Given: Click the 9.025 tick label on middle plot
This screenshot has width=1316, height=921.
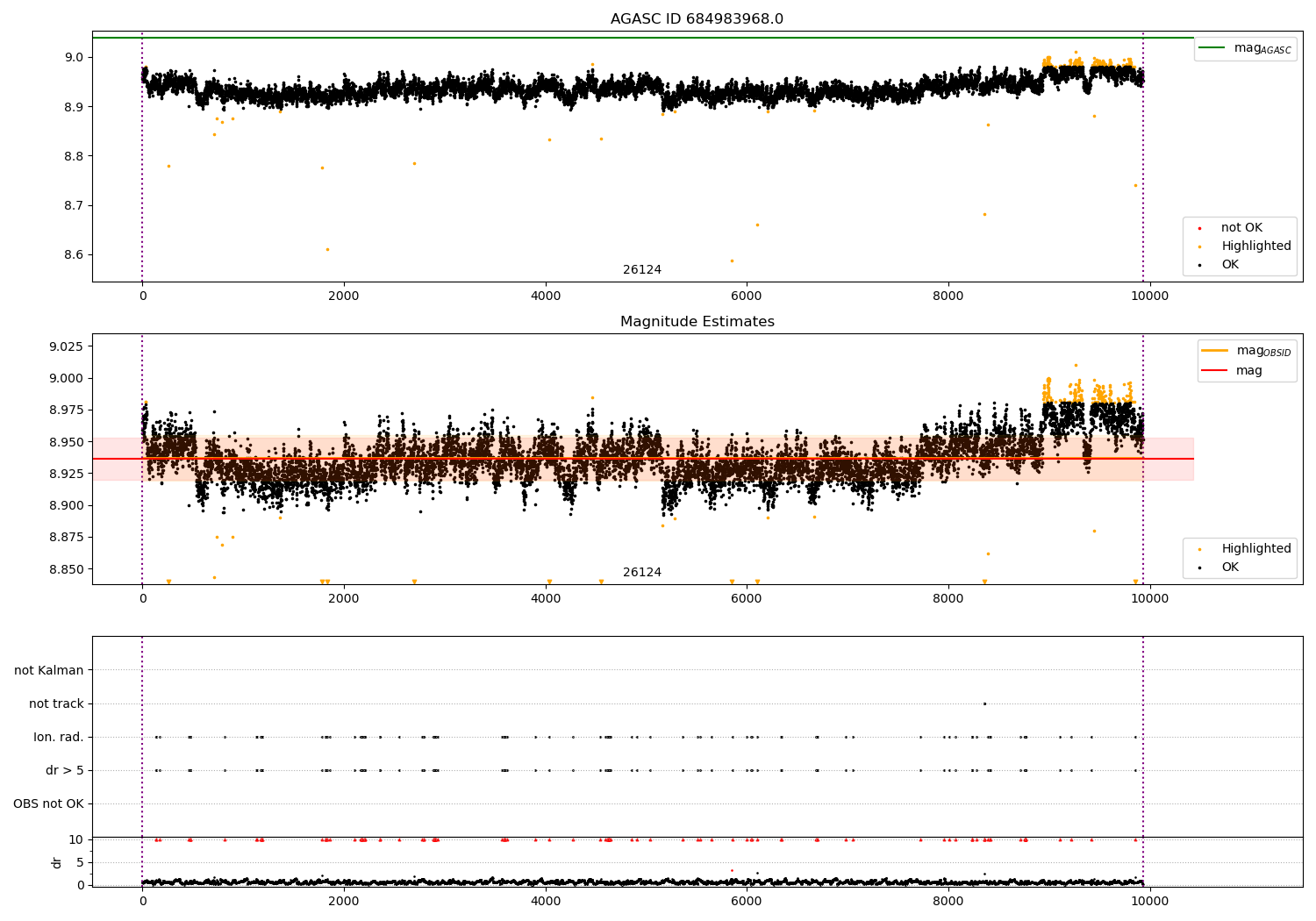Looking at the screenshot, I should (67, 346).
